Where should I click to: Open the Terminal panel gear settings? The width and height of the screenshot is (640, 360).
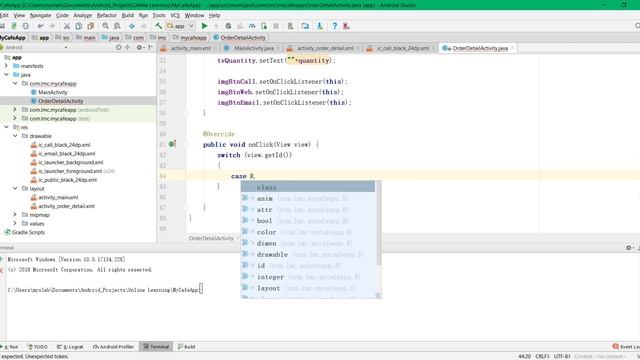tap(629, 248)
